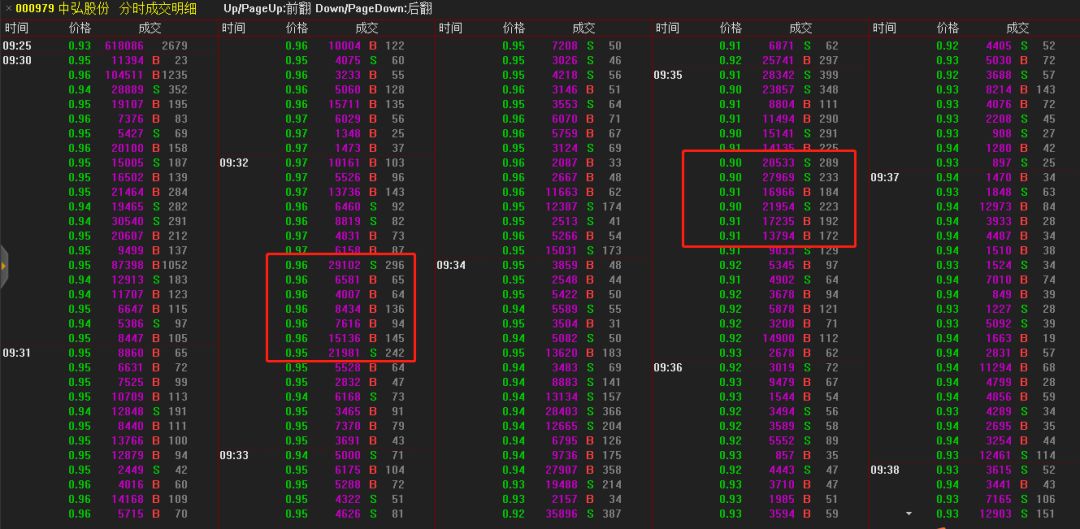Select the 09:38 timestamp
This screenshot has height=529, width=1080.
pyautogui.click(x=884, y=470)
